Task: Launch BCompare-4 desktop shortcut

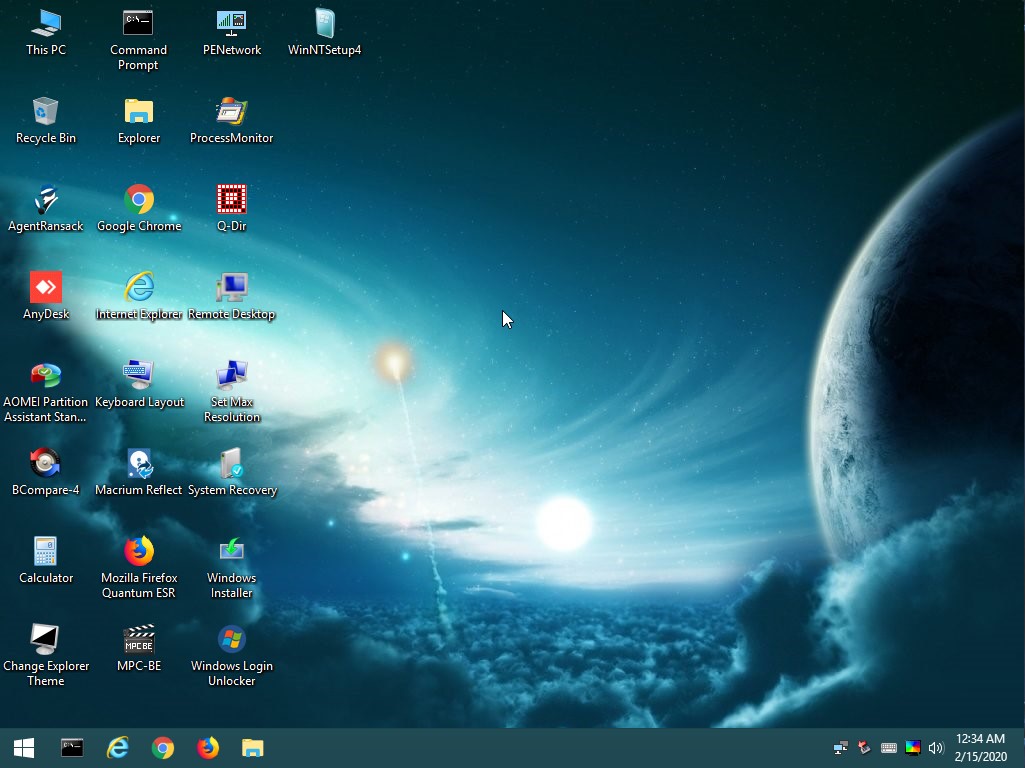Action: pos(46,473)
